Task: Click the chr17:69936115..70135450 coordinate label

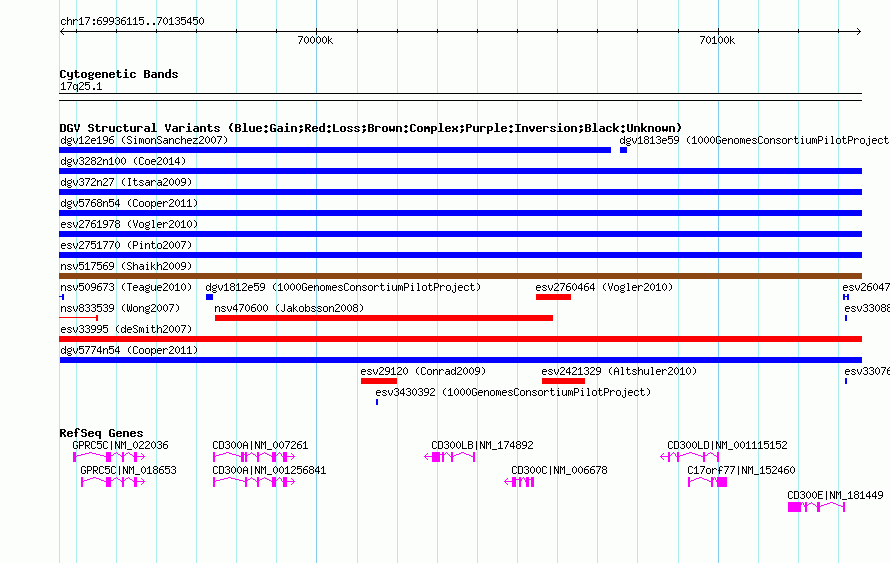Action: point(132,21)
